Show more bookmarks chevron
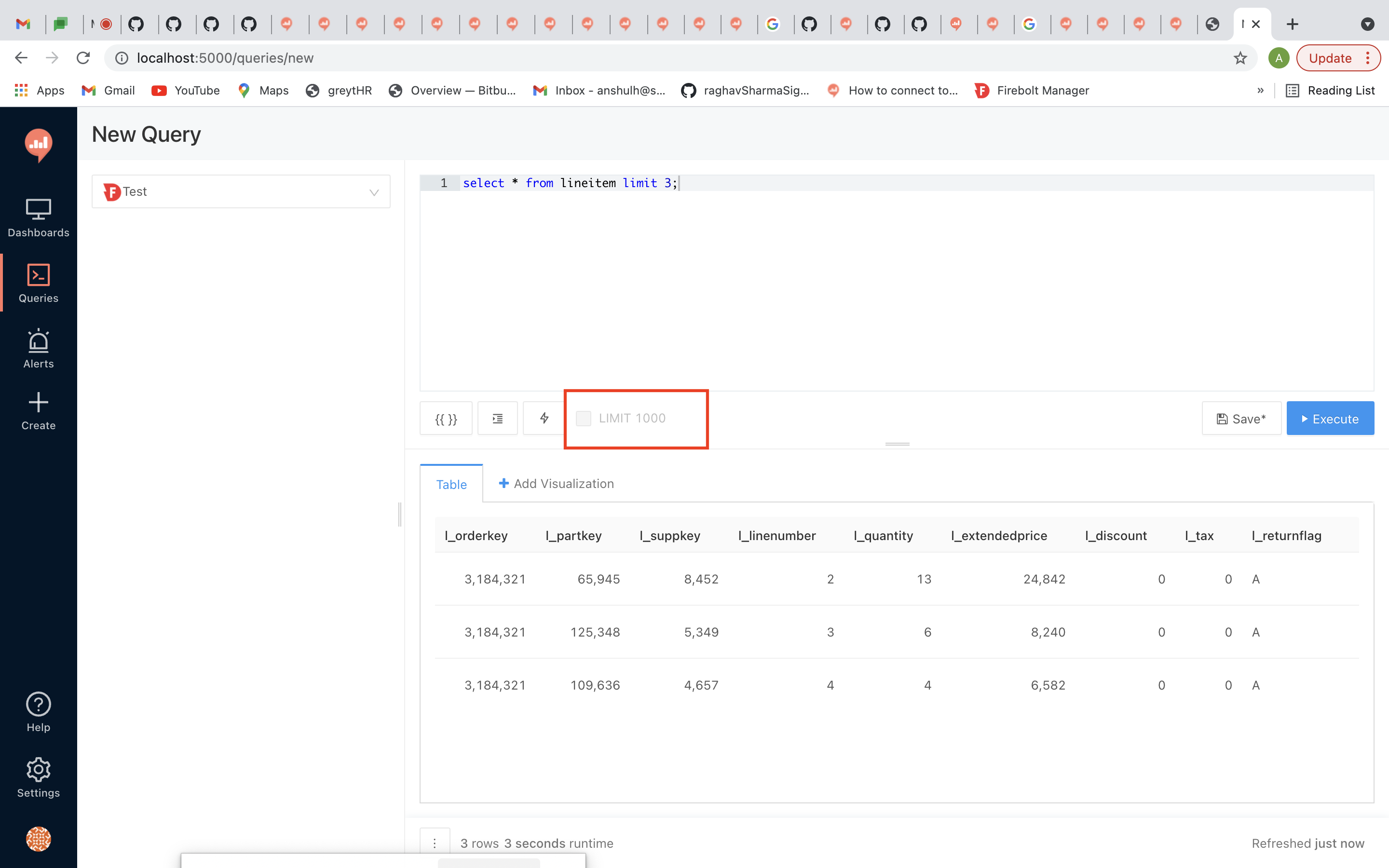The height and width of the screenshot is (868, 1389). (x=1260, y=90)
